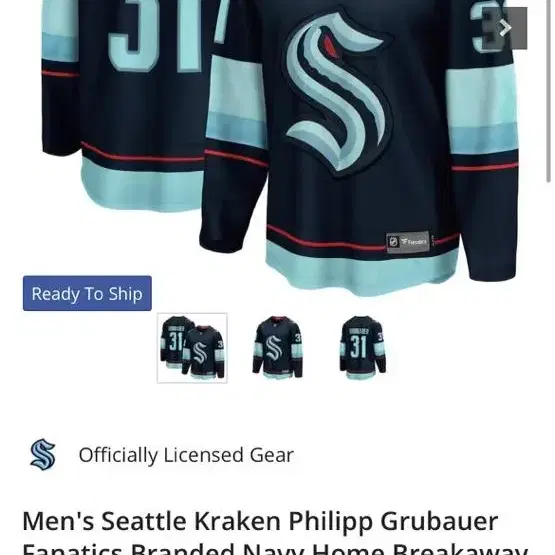The width and height of the screenshot is (555, 555).
Task: Tap the light blue hem stripe of front jersey
Action: tap(361, 271)
